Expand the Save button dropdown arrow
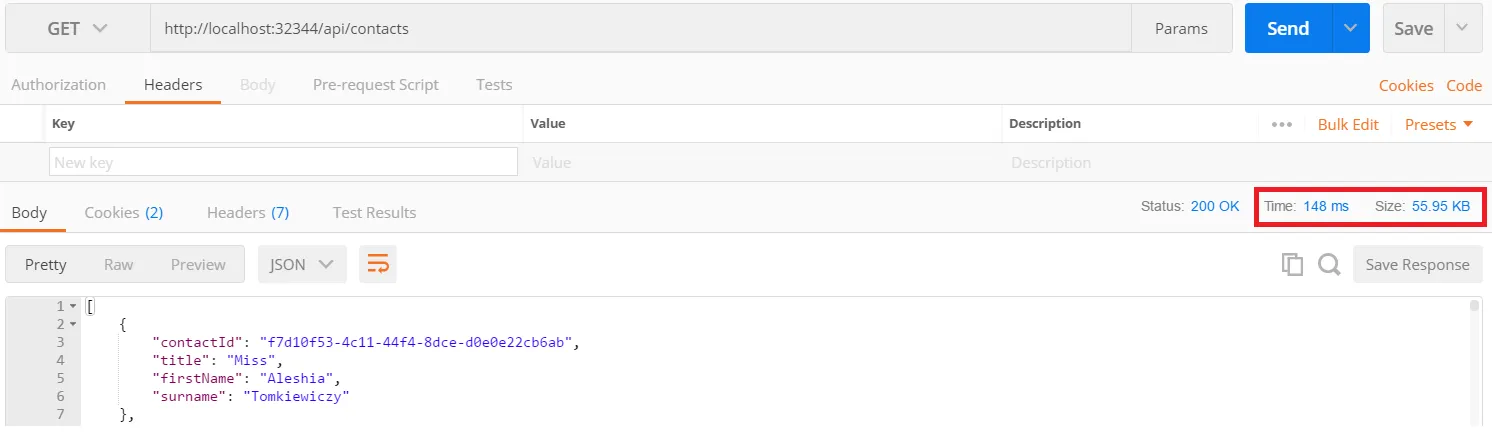Viewport: 1492px width, 432px height. click(1463, 29)
